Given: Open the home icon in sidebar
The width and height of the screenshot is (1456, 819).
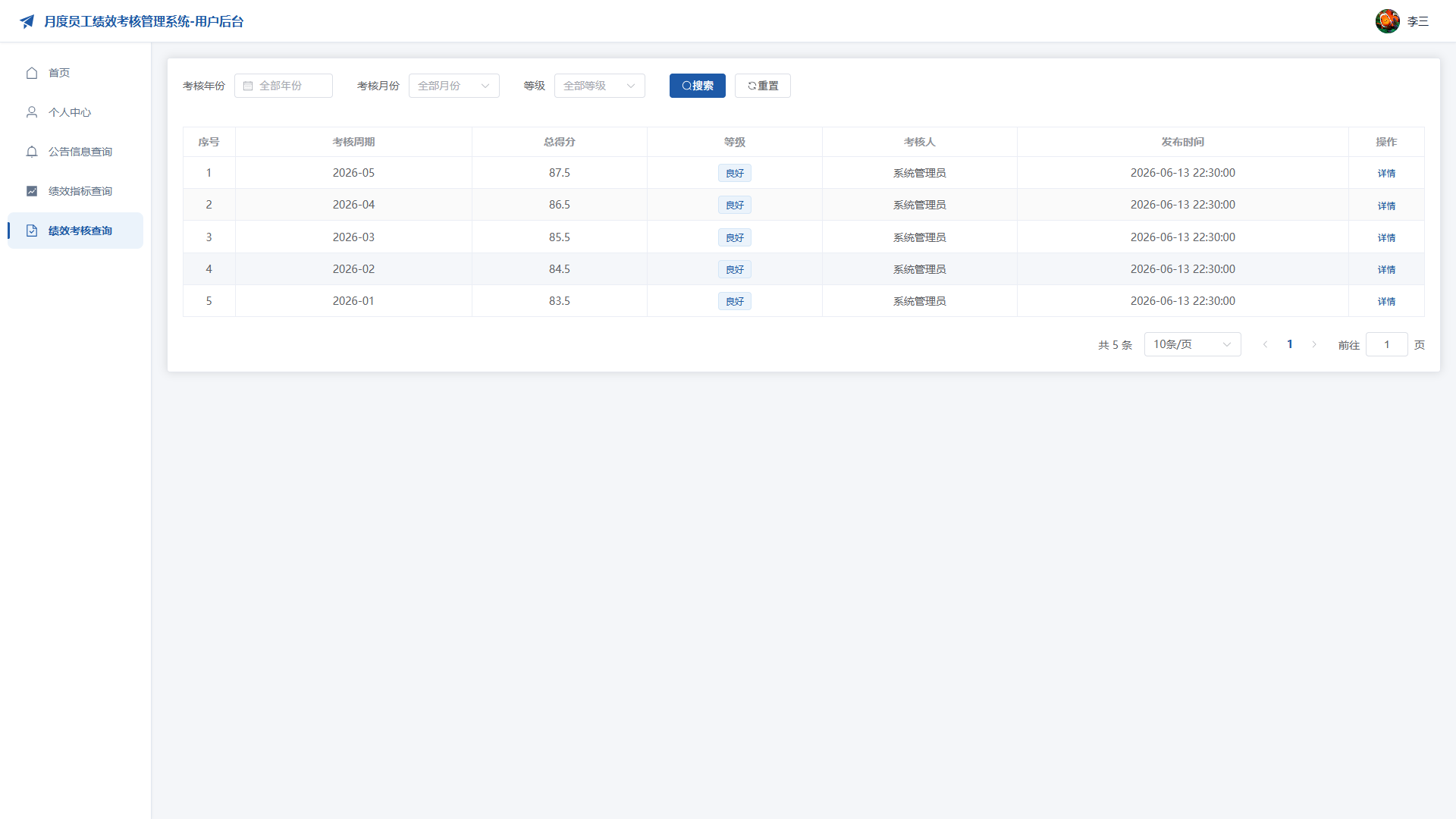Looking at the screenshot, I should point(32,73).
